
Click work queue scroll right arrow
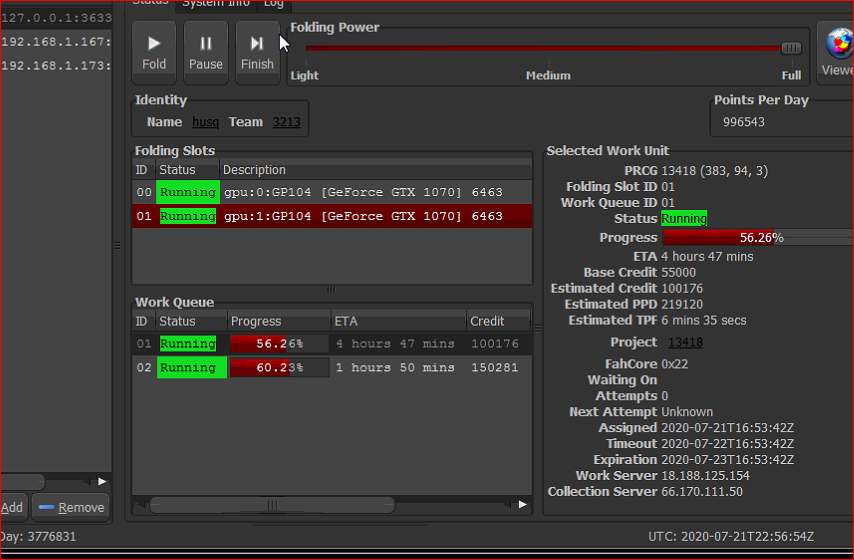click(x=522, y=504)
